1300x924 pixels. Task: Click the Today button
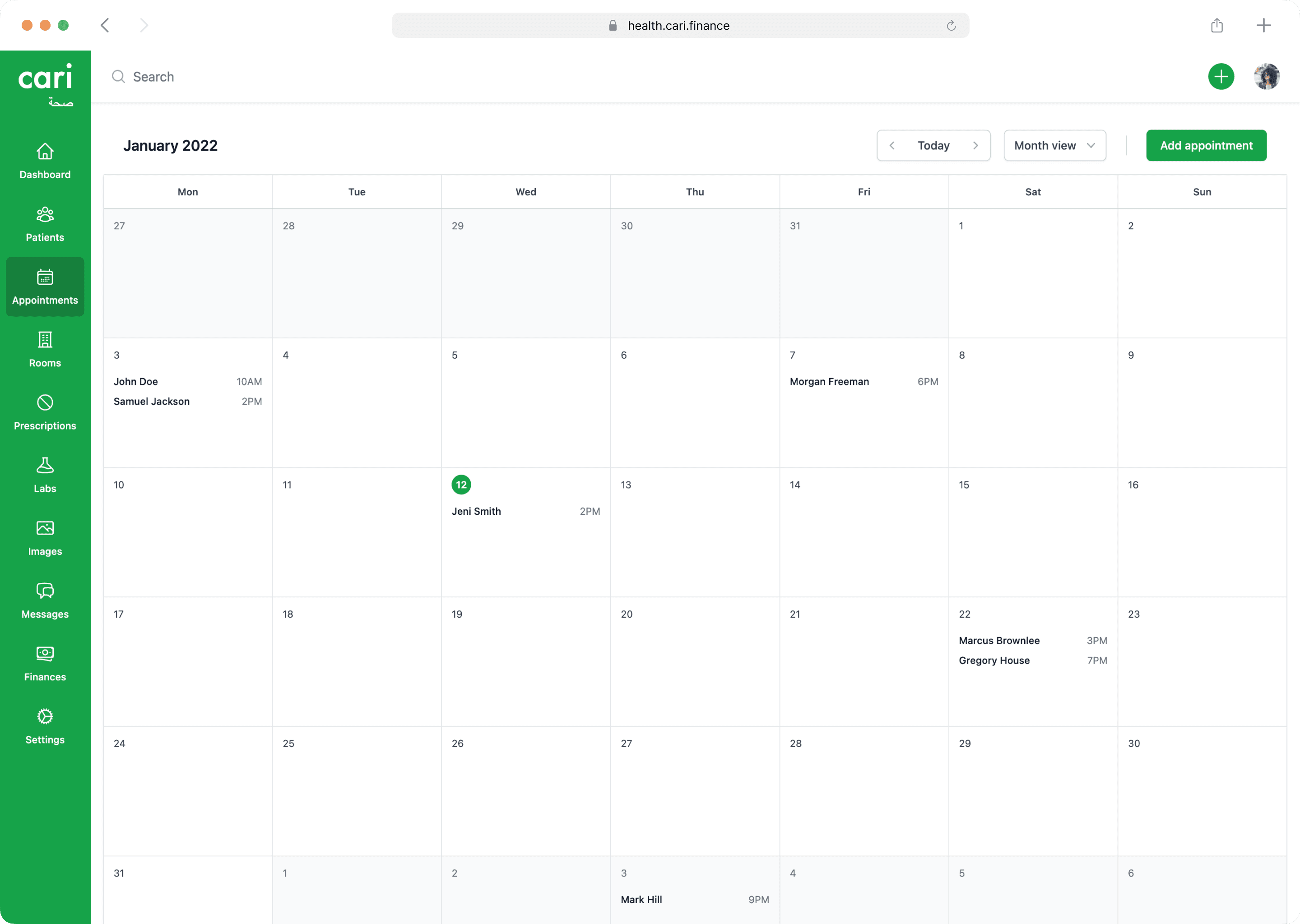click(933, 145)
